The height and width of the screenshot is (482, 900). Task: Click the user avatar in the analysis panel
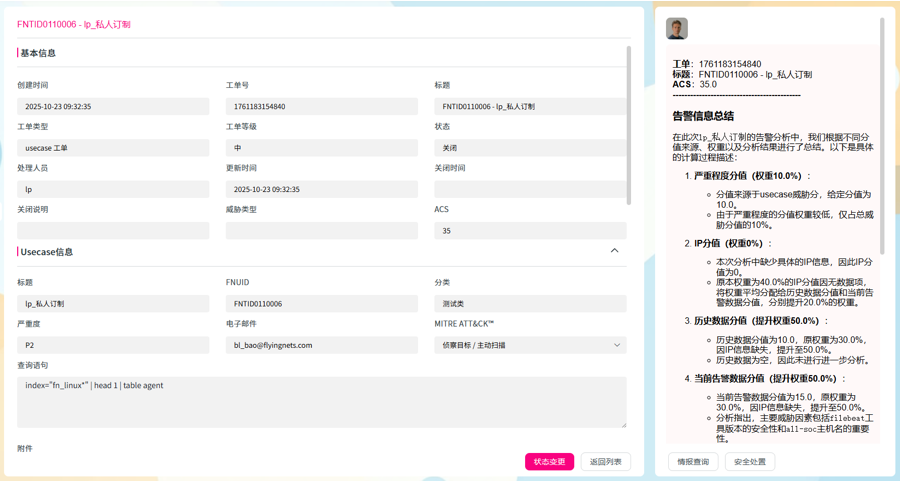(x=677, y=29)
